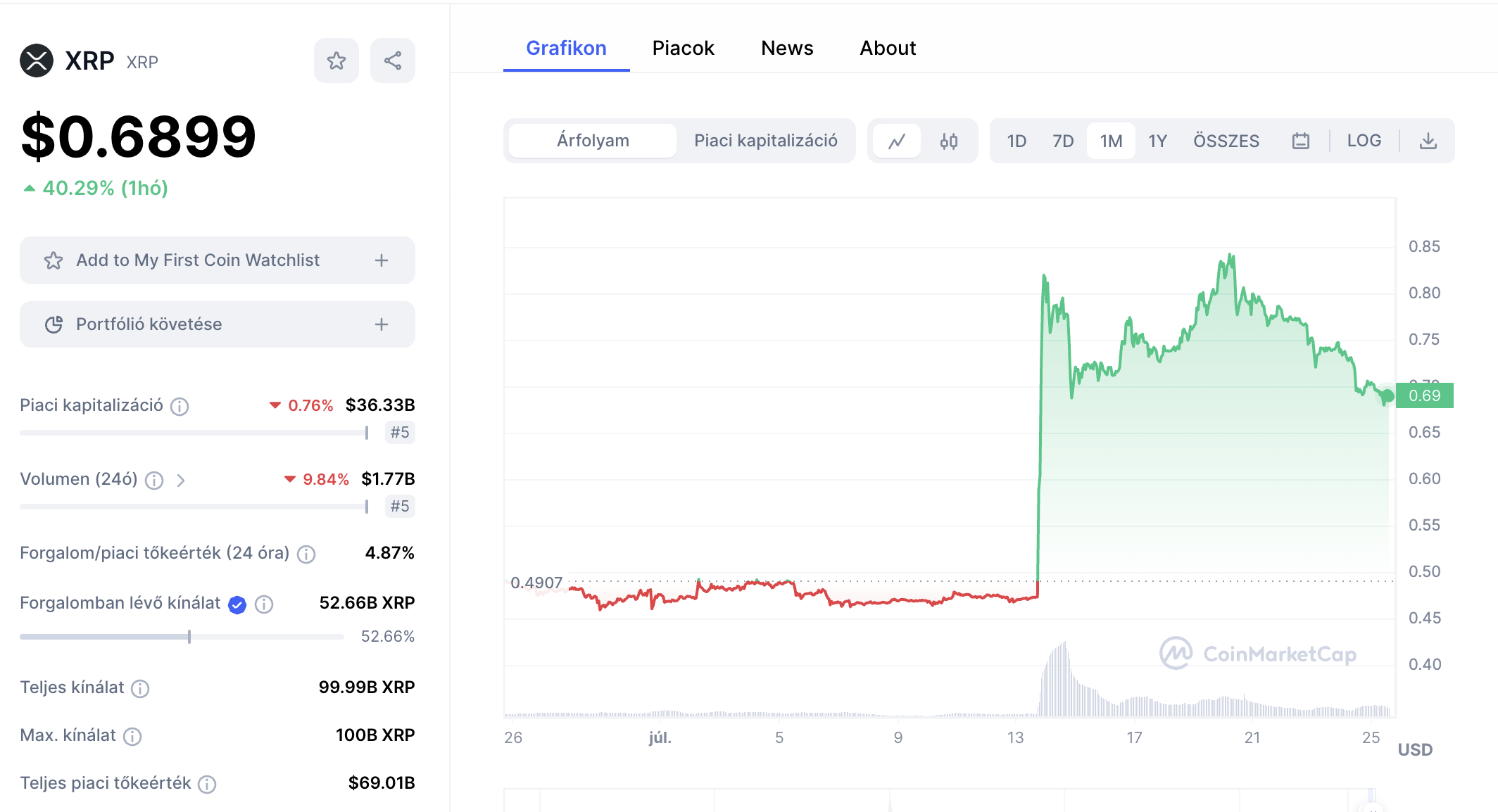1498x812 pixels.
Task: Click the portfolio pie chart icon
Action: pyautogui.click(x=53, y=324)
